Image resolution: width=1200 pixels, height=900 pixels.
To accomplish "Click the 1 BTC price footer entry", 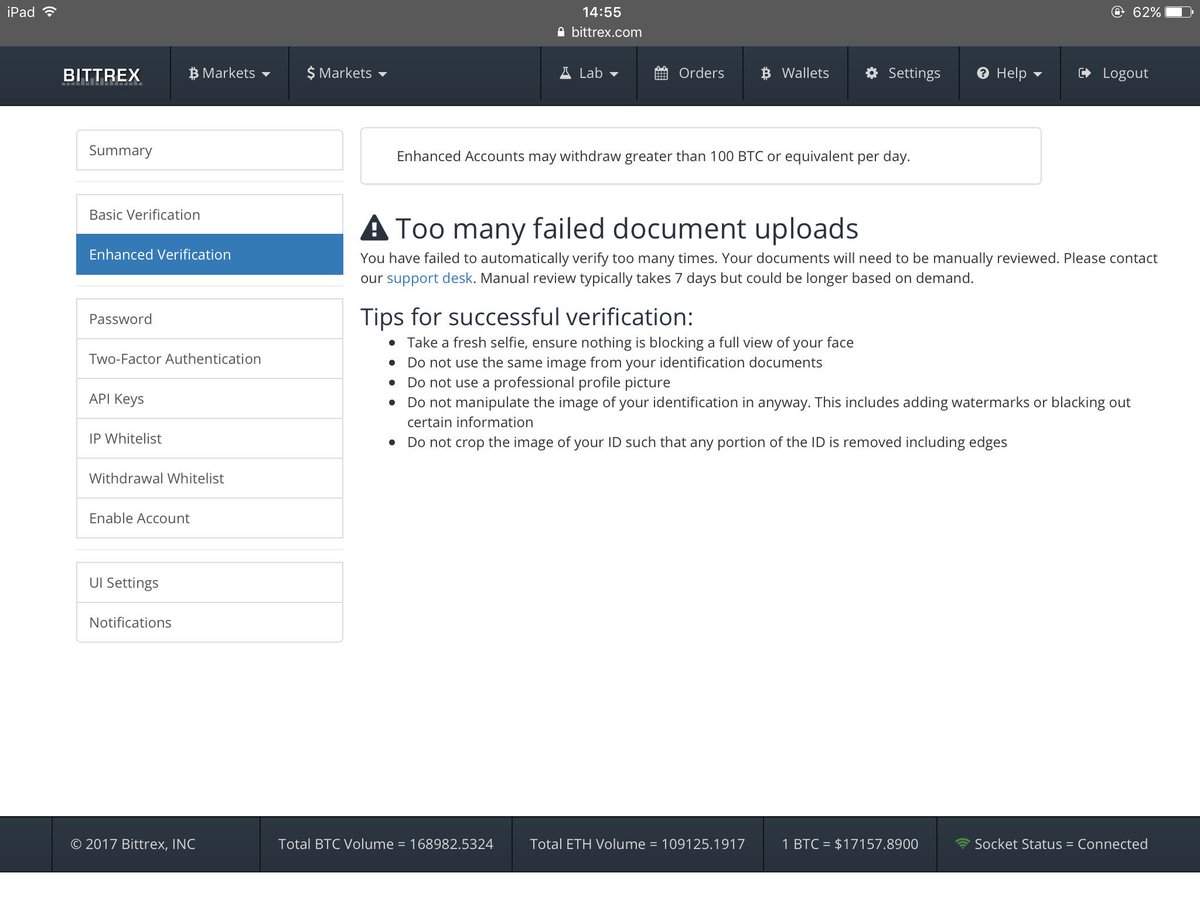I will click(850, 844).
